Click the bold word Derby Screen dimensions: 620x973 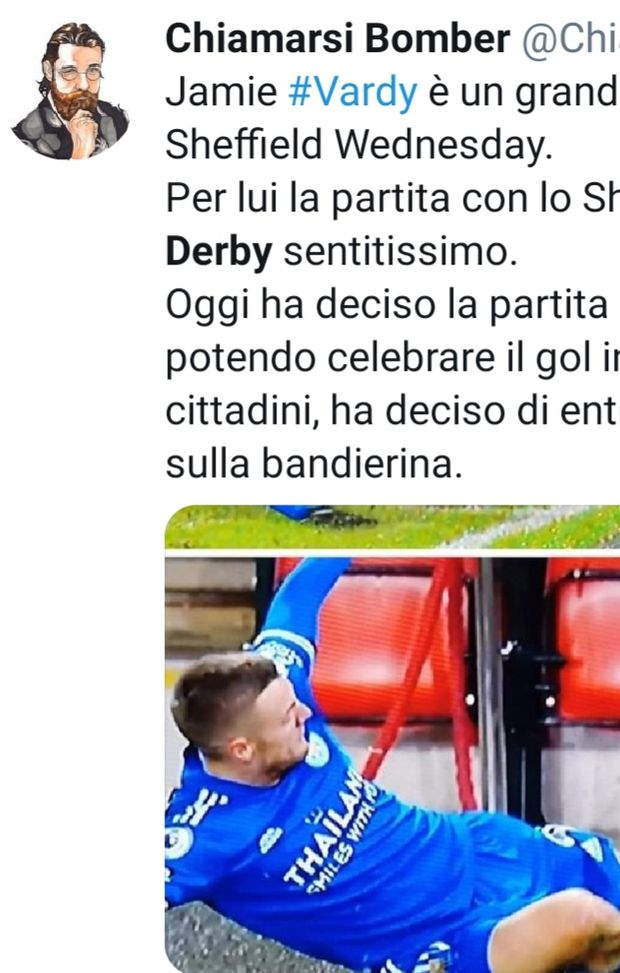pyautogui.click(x=218, y=253)
